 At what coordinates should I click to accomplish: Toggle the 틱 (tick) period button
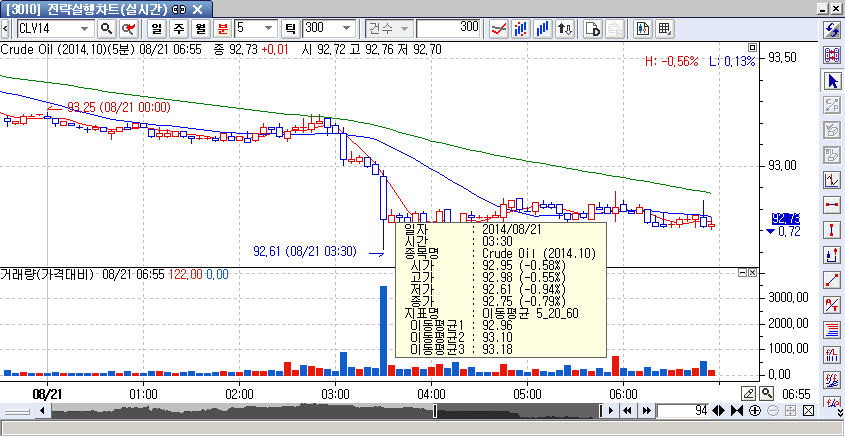(290, 28)
